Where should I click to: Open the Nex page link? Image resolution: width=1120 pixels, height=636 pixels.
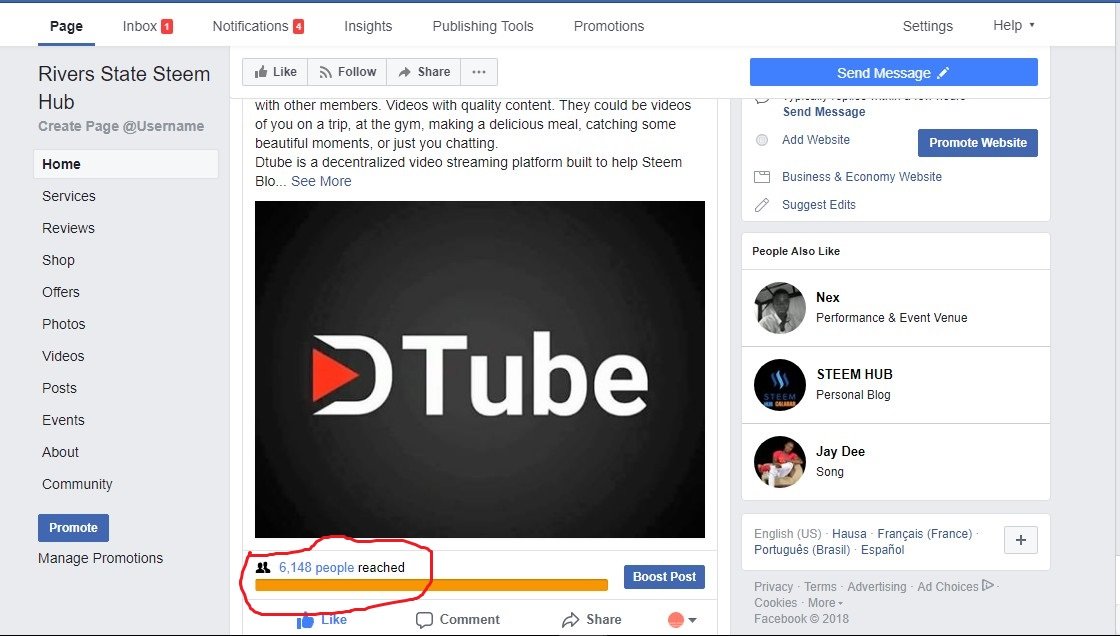tap(828, 297)
